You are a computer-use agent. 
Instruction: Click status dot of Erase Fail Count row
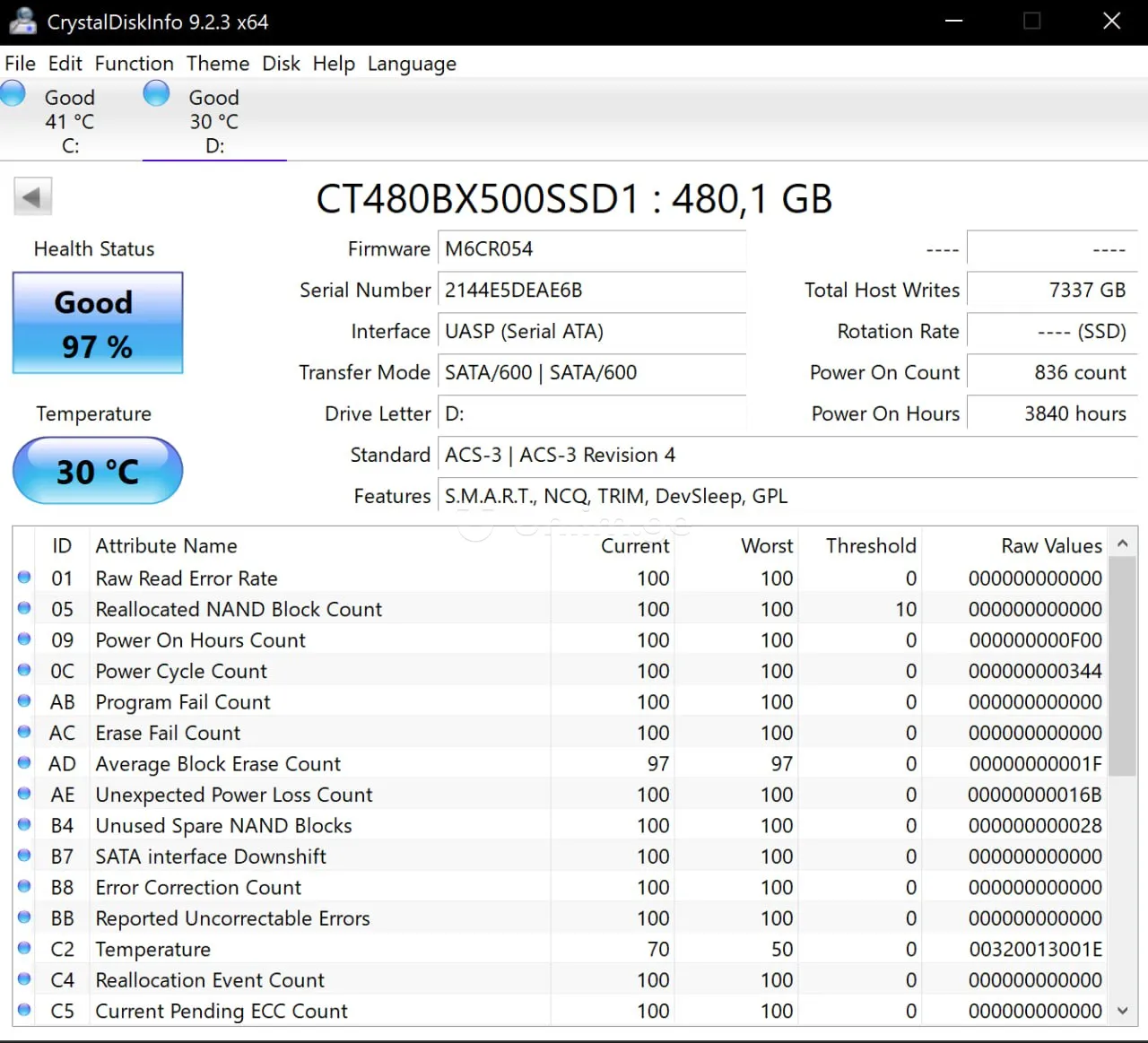24,732
